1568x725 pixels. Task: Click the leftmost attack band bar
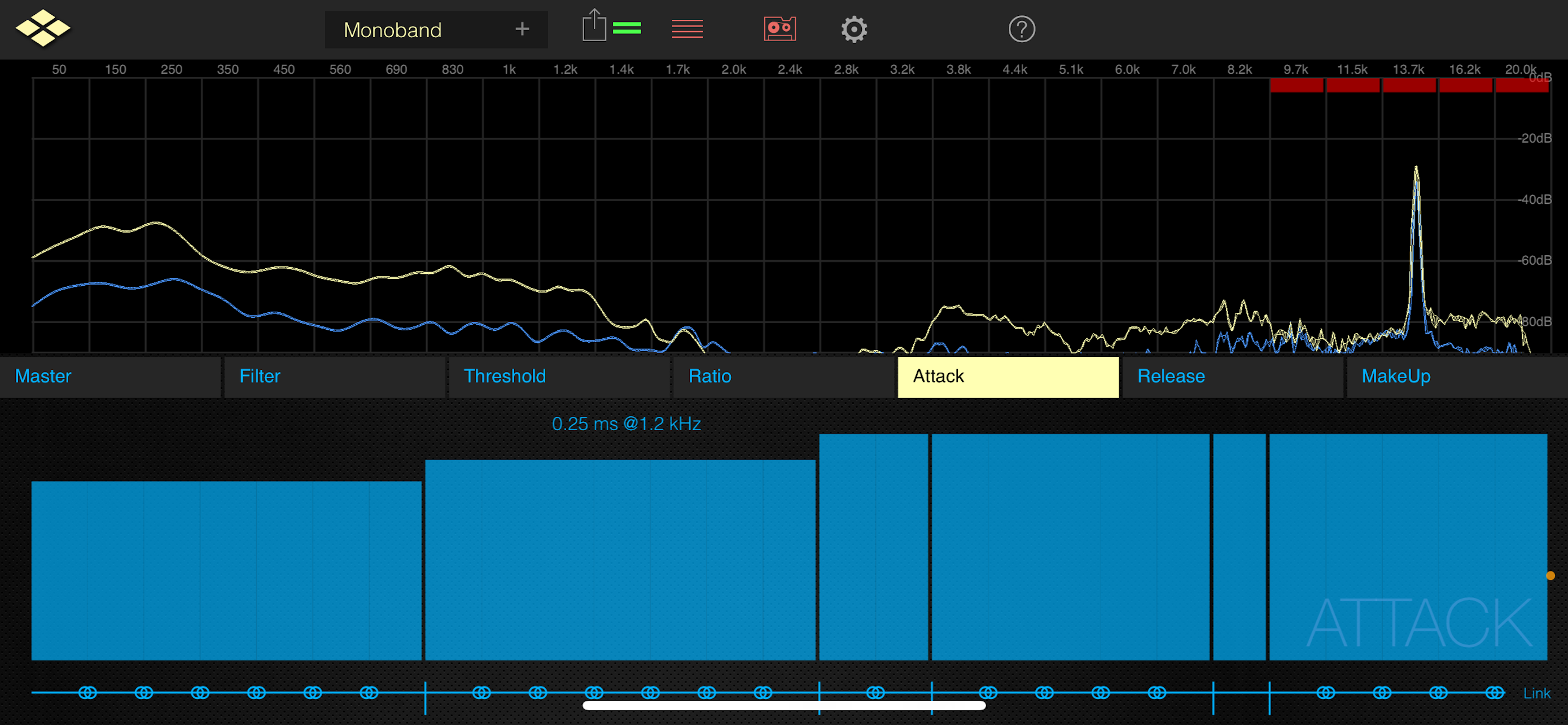(x=226, y=570)
